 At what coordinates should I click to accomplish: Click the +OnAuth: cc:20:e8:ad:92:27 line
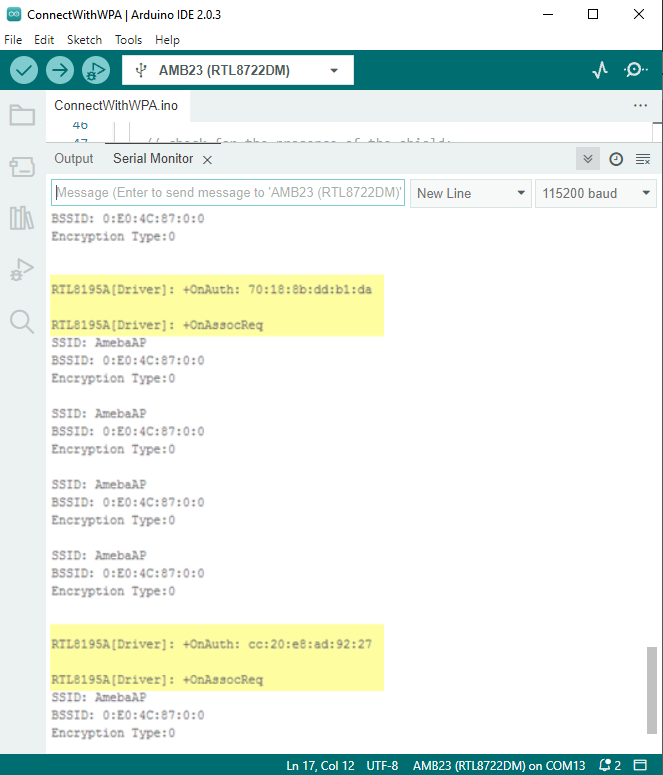coord(212,644)
